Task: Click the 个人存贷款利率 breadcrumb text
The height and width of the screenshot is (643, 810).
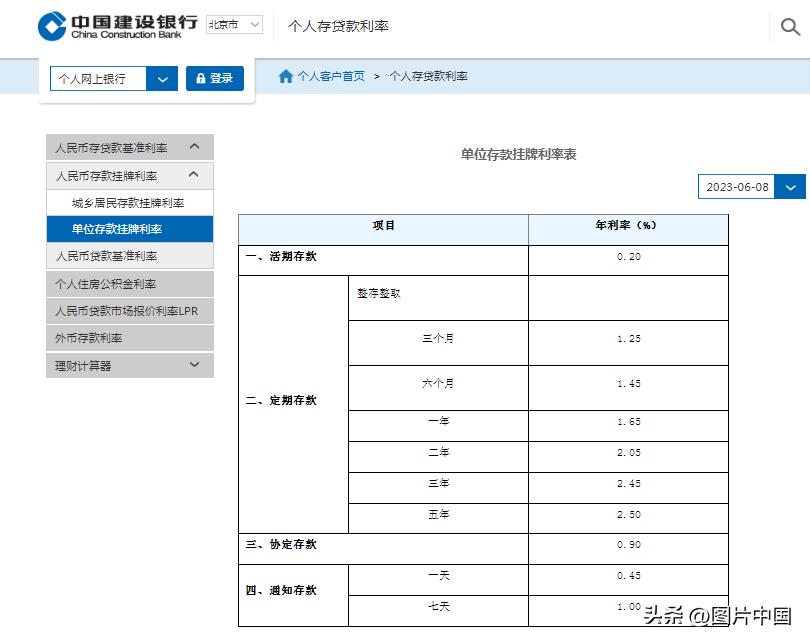Action: [428, 76]
